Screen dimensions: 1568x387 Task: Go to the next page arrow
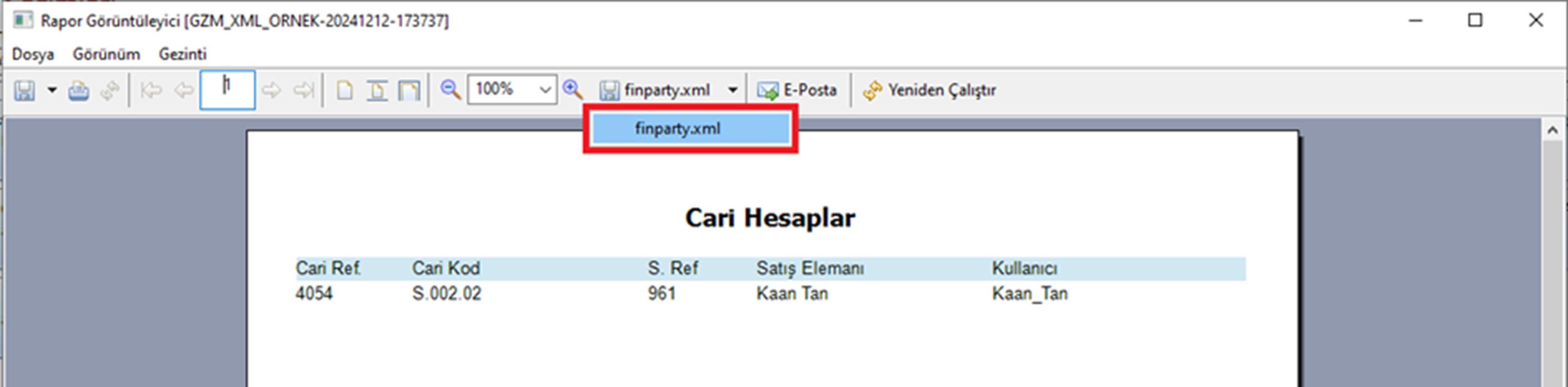tap(271, 91)
